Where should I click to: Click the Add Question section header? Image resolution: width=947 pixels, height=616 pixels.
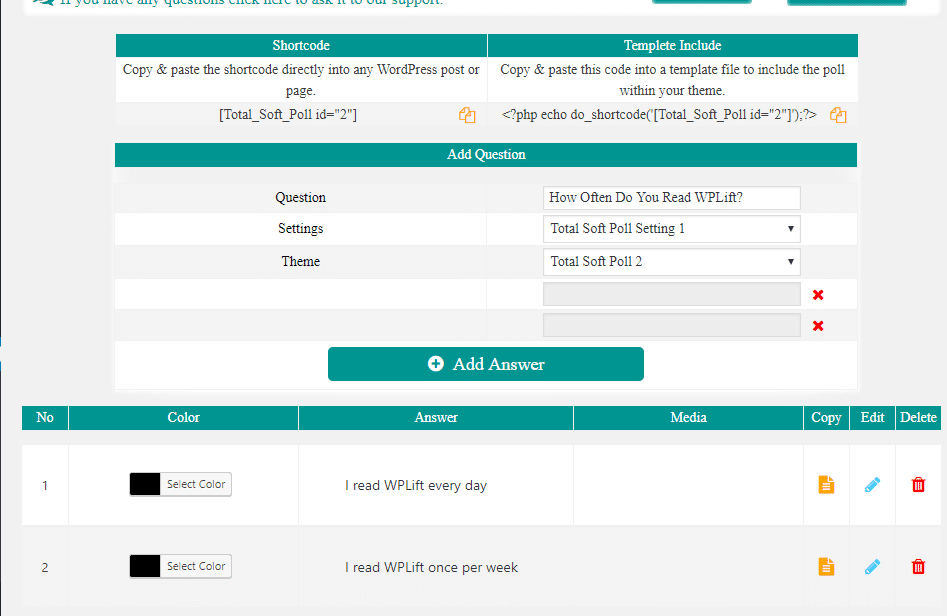[486, 155]
